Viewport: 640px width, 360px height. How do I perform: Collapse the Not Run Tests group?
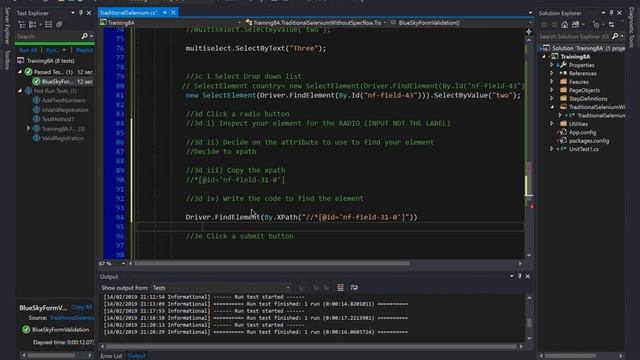tap(20, 91)
